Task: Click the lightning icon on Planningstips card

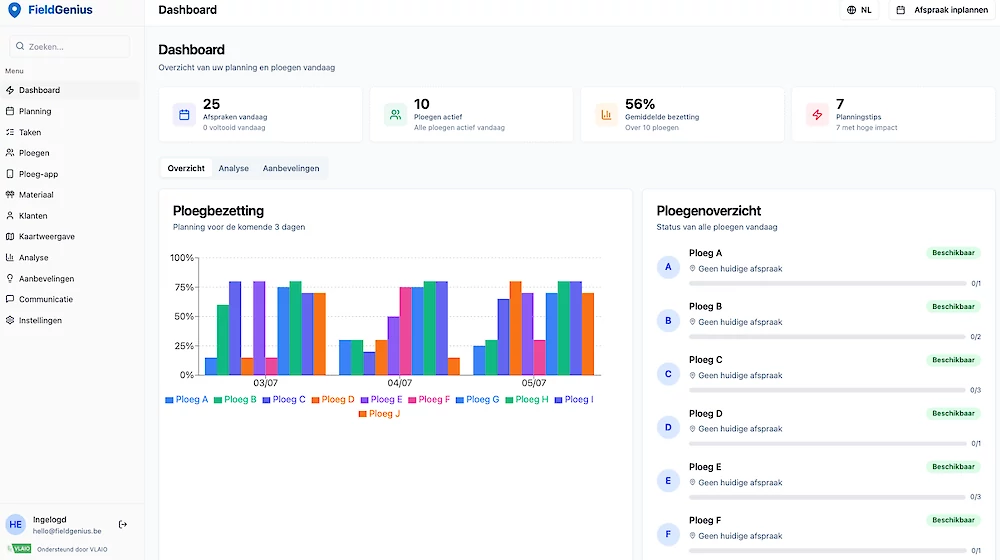Action: click(817, 115)
